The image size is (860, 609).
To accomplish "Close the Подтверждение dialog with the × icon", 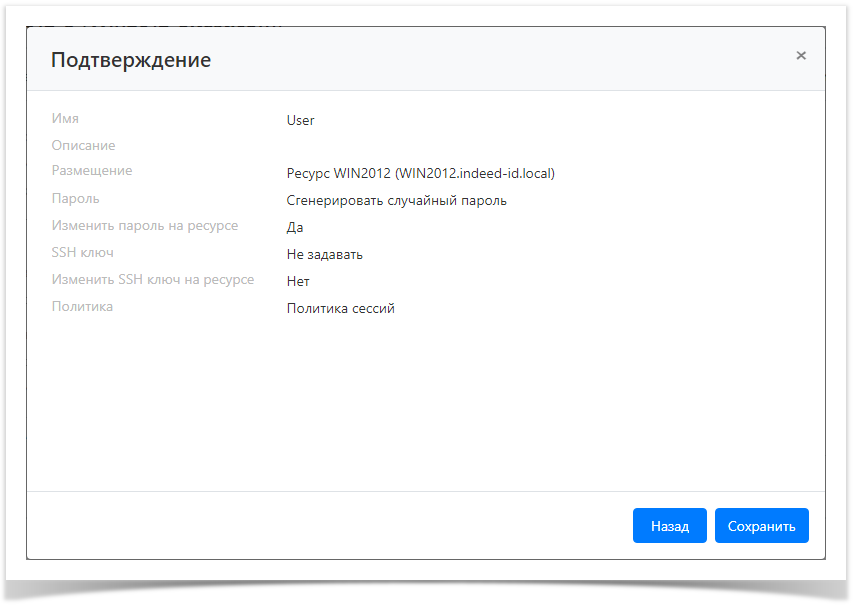I will (801, 55).
